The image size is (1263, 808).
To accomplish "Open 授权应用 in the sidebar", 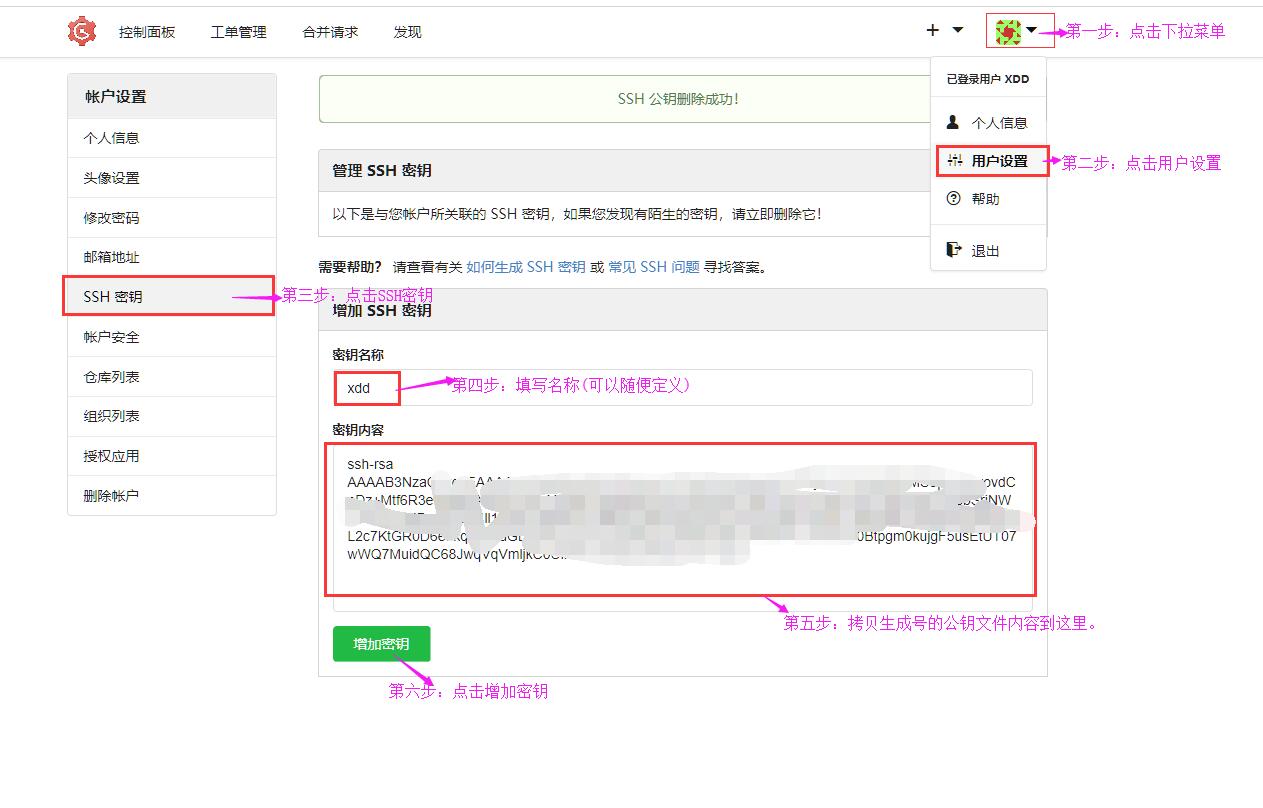I will pos(172,456).
